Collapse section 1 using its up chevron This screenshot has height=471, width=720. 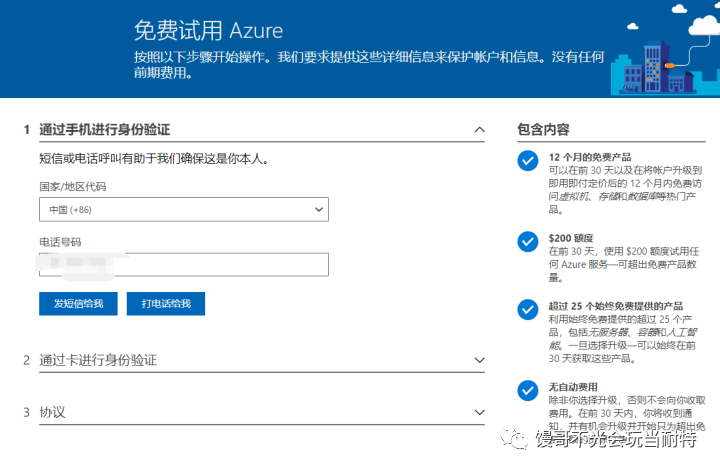click(479, 130)
